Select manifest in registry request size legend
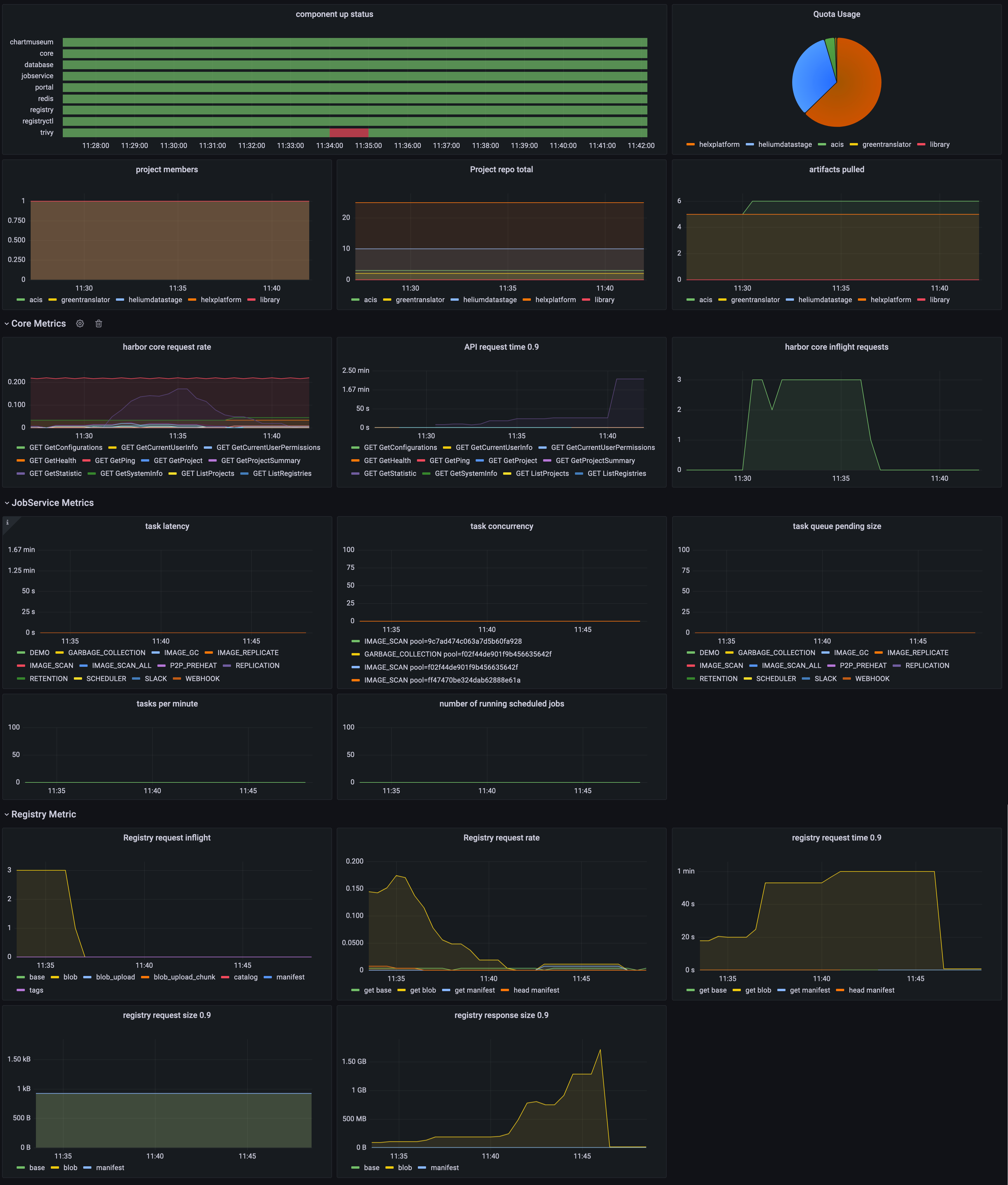Screen dimensions: 1008x1185 pyautogui.click(x=110, y=1168)
